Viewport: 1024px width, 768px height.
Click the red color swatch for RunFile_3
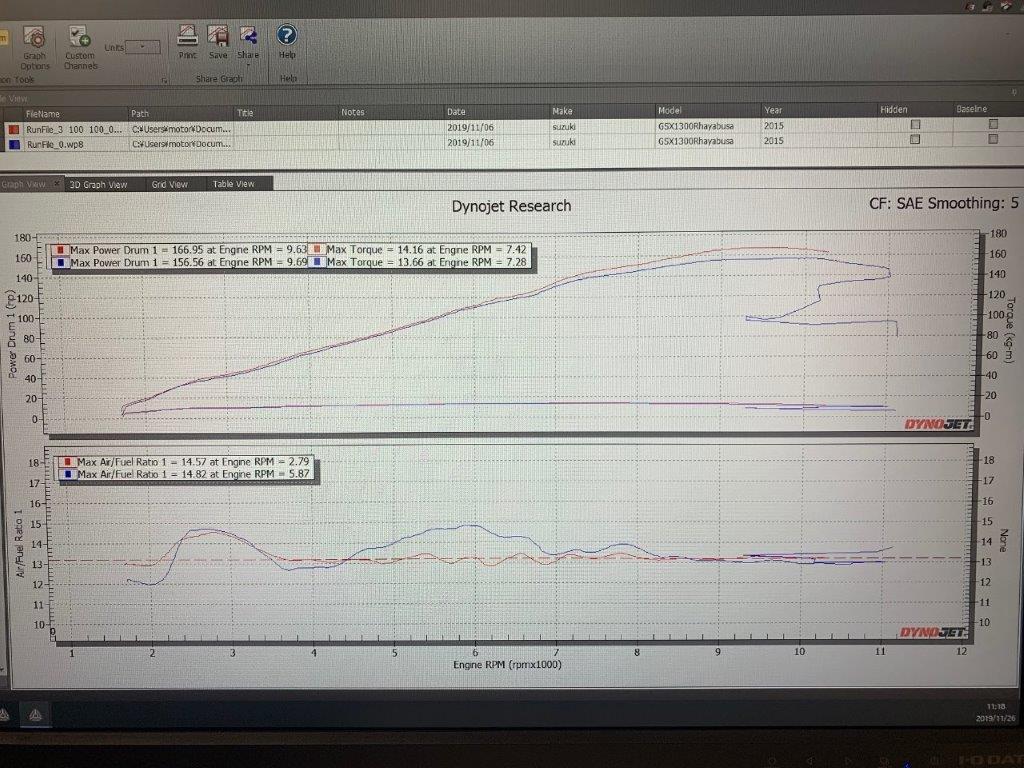click(13, 129)
